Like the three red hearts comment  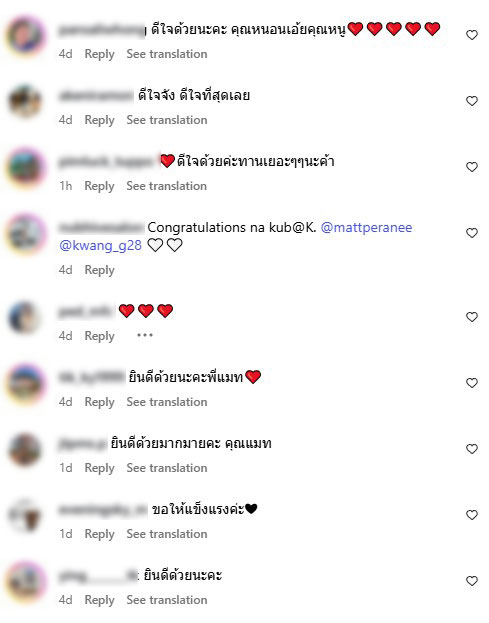(472, 317)
